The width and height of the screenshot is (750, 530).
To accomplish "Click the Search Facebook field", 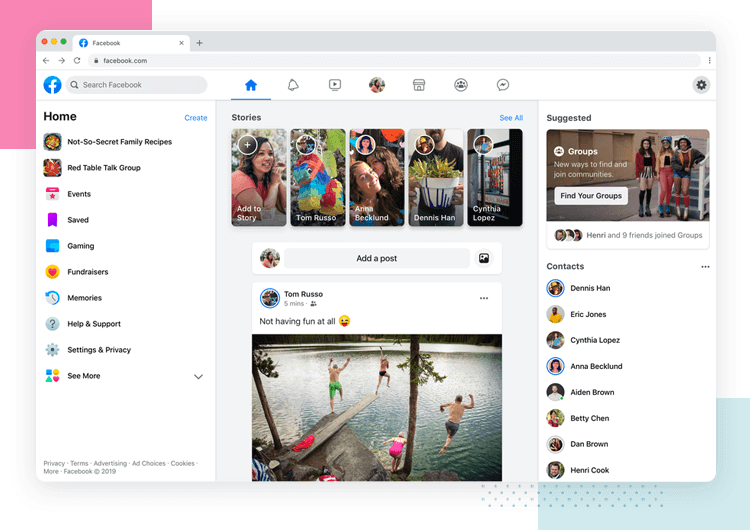I will (136, 85).
